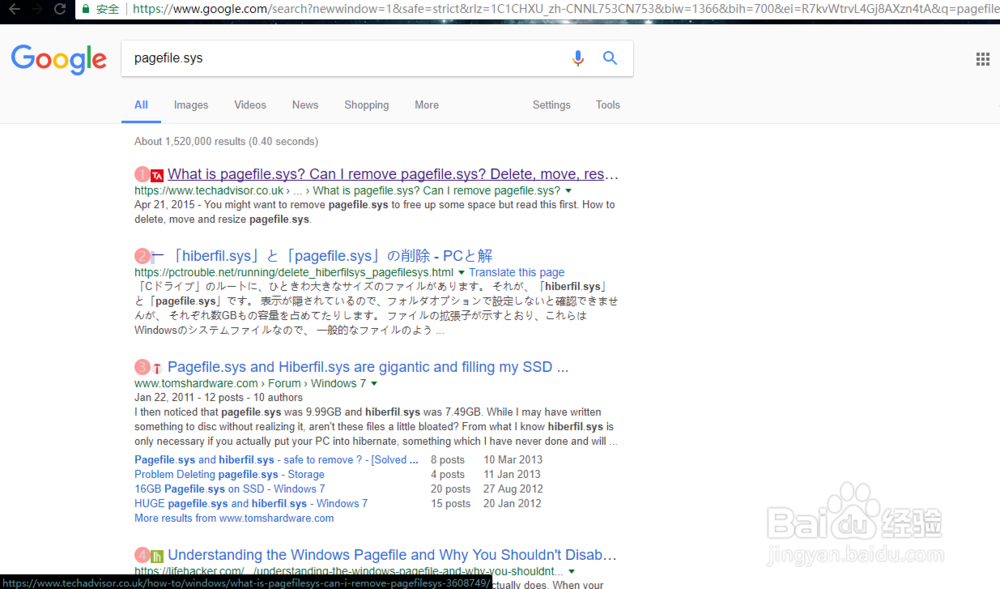Click the Tom's Hardware favicon beside third result

pyautogui.click(x=157, y=368)
